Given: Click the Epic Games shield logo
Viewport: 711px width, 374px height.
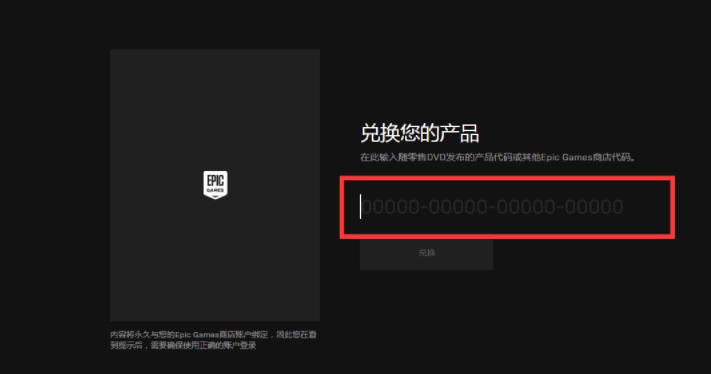Looking at the screenshot, I should [215, 185].
